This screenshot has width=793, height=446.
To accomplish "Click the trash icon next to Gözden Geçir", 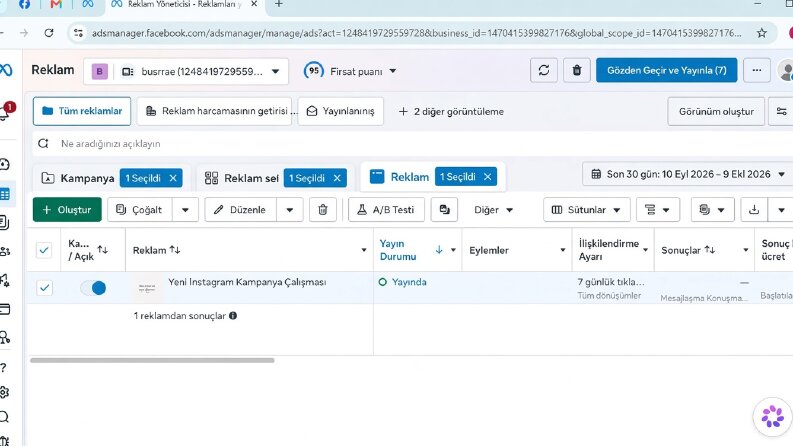I will point(577,70).
